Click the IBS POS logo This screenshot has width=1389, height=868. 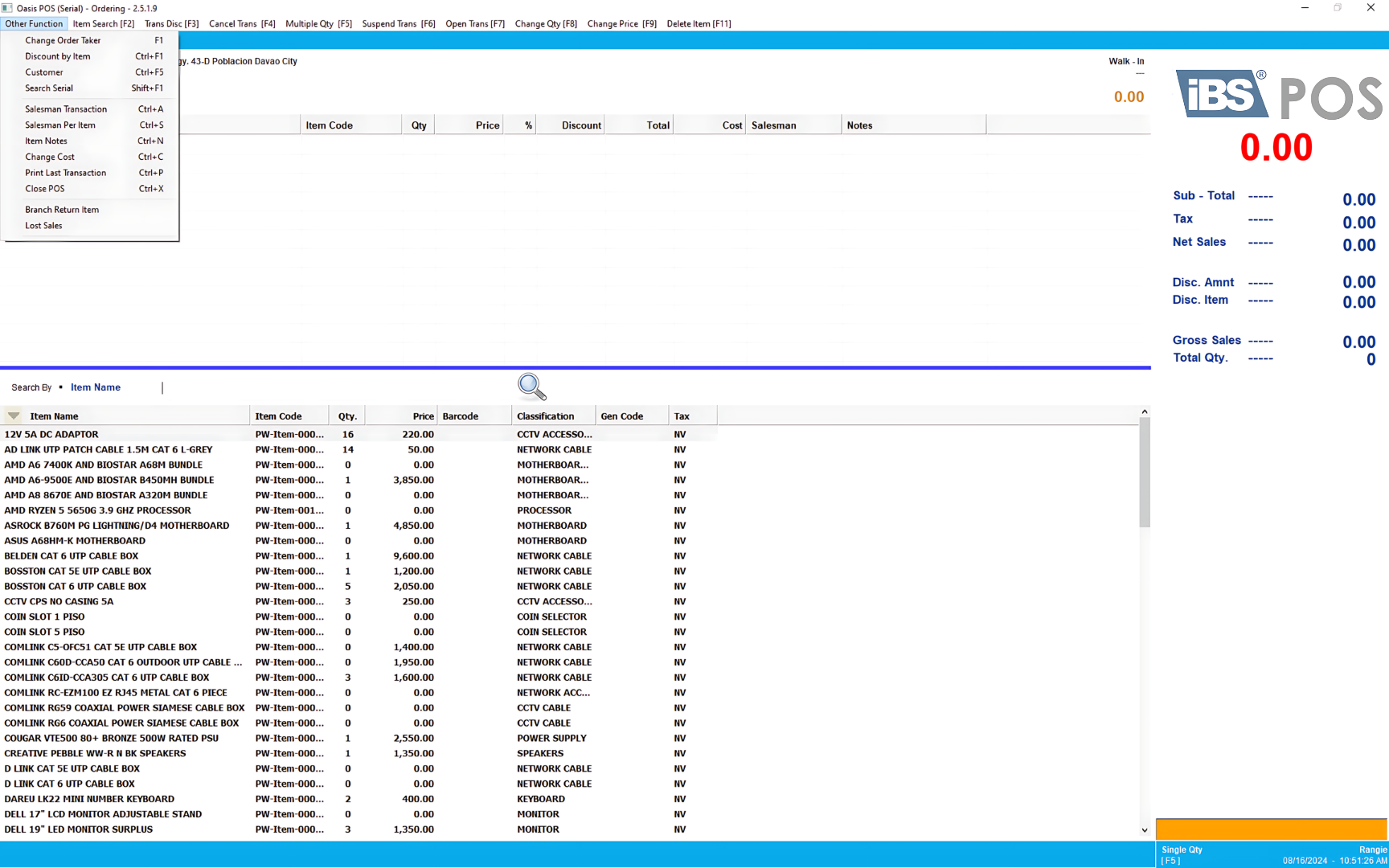[1278, 96]
